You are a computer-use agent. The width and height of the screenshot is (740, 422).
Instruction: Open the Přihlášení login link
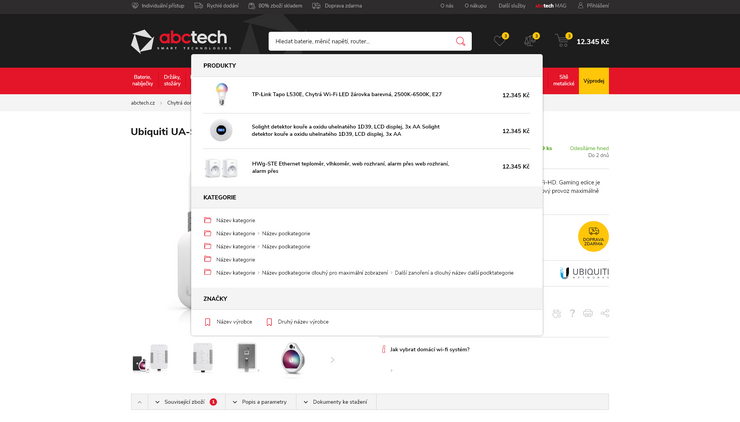(x=597, y=6)
